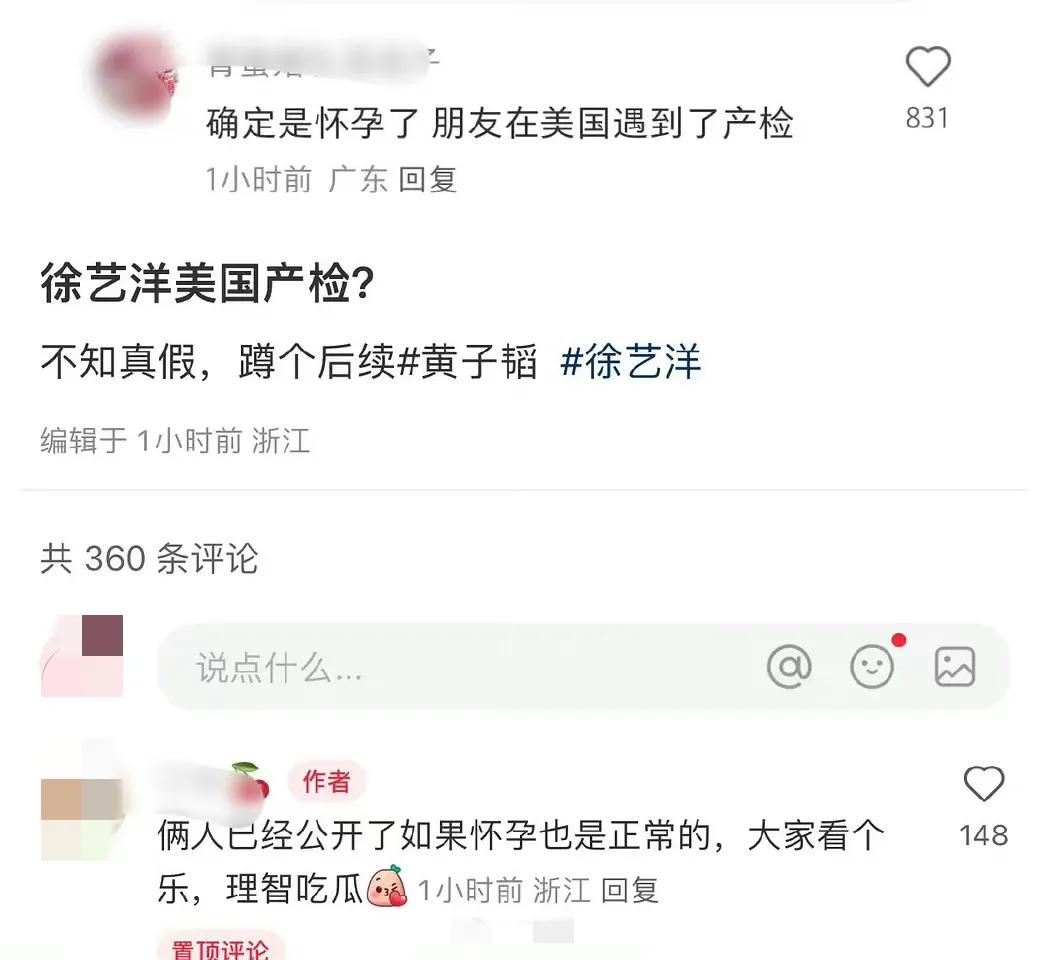This screenshot has height=960, width=1047.
Task: Tap the 共 360 条评论 comments header
Action: point(150,558)
